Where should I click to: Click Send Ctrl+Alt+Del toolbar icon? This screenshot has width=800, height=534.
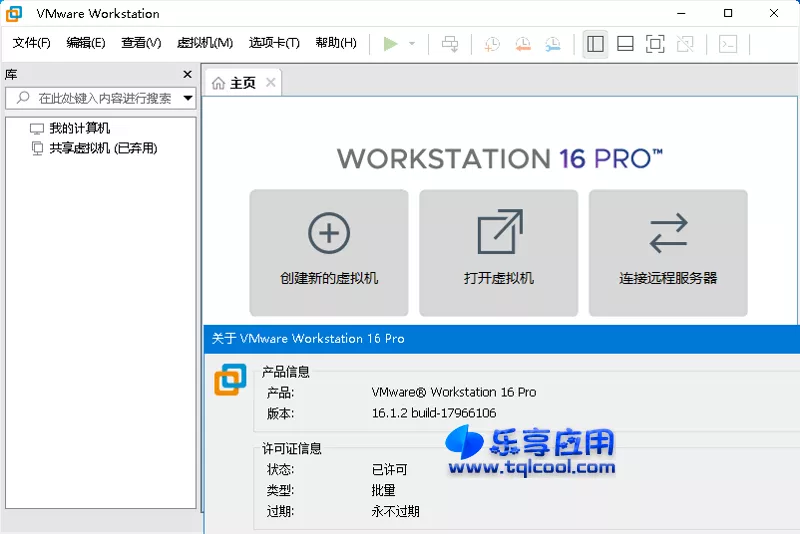tap(450, 44)
